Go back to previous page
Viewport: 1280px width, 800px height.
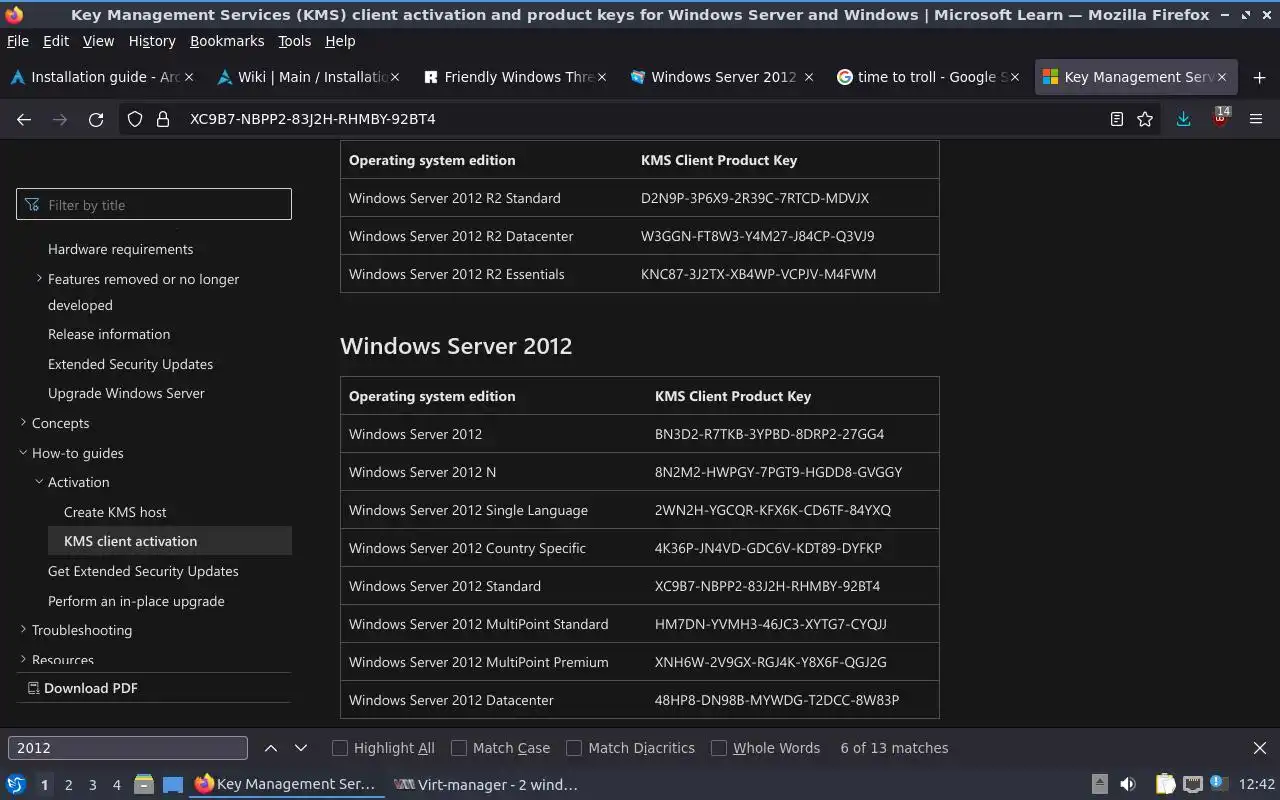click(24, 119)
